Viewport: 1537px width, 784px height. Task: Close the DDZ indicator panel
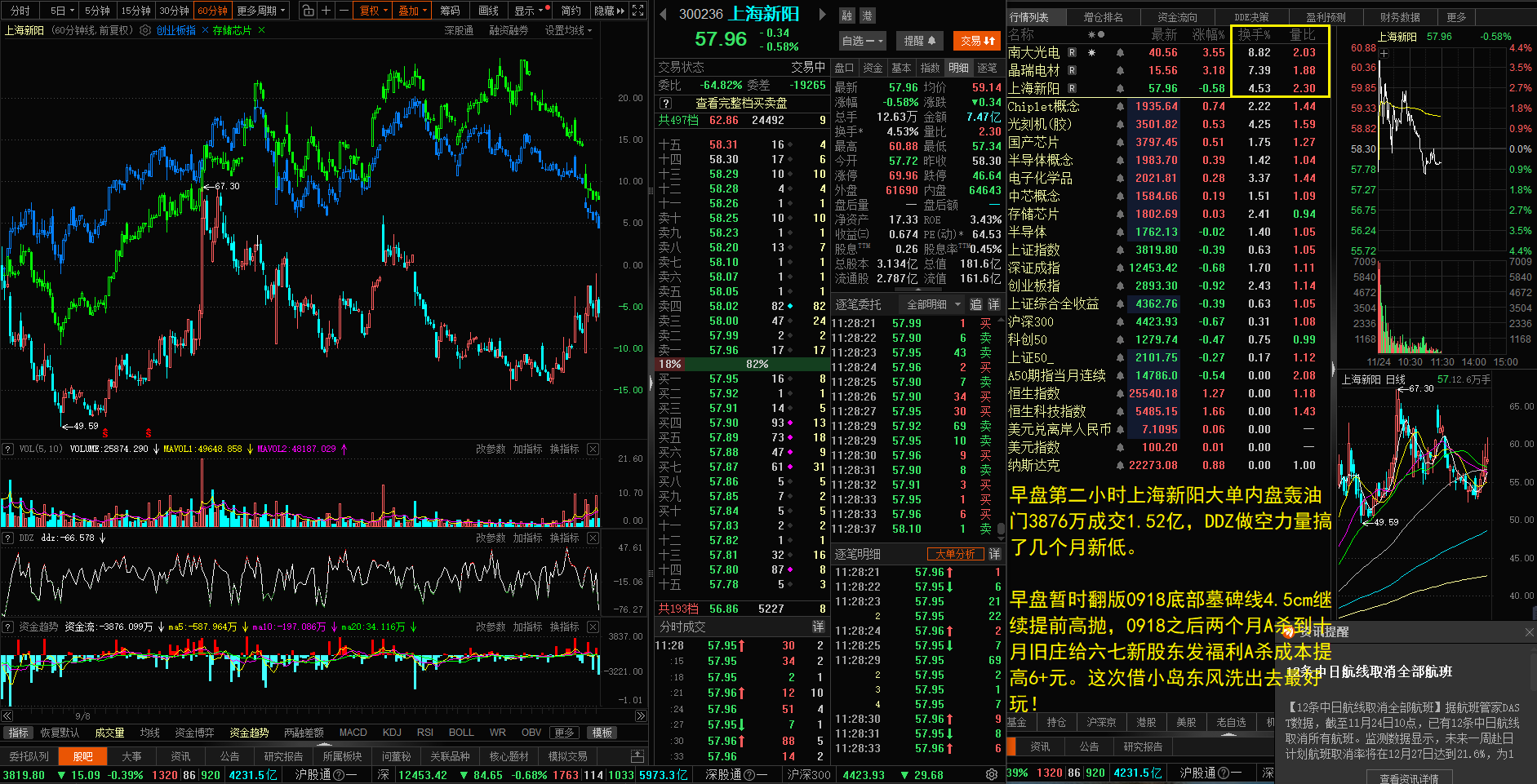coord(593,538)
